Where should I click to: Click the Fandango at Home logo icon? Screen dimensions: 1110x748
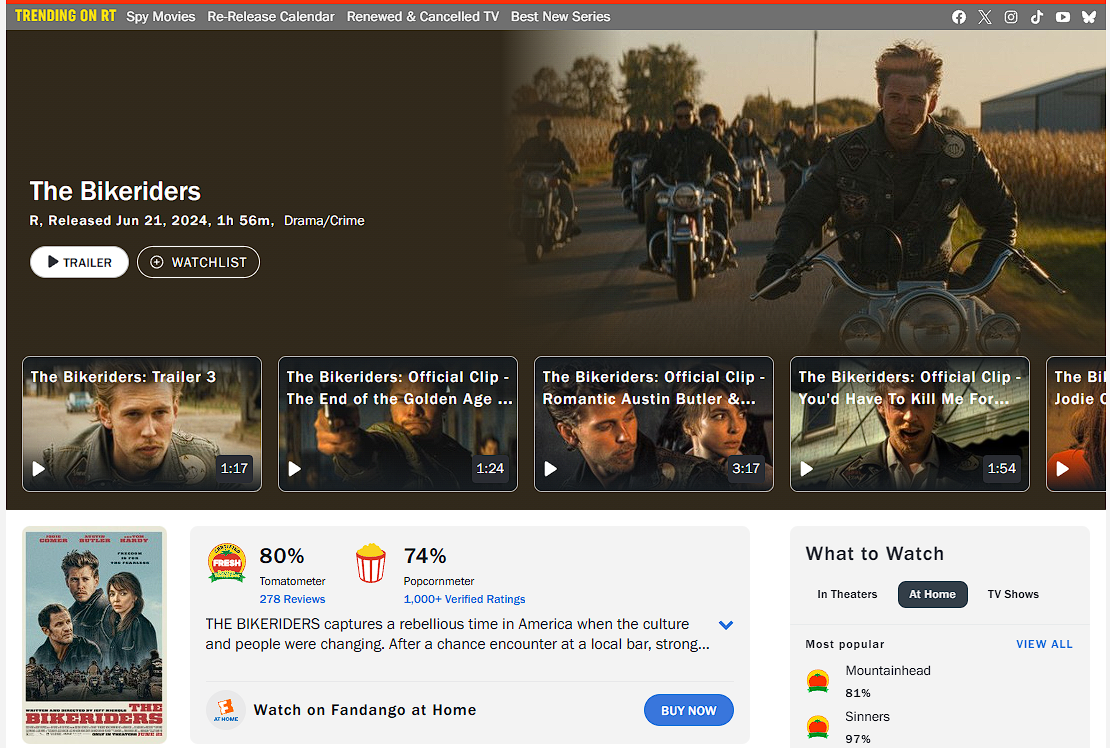tap(226, 710)
